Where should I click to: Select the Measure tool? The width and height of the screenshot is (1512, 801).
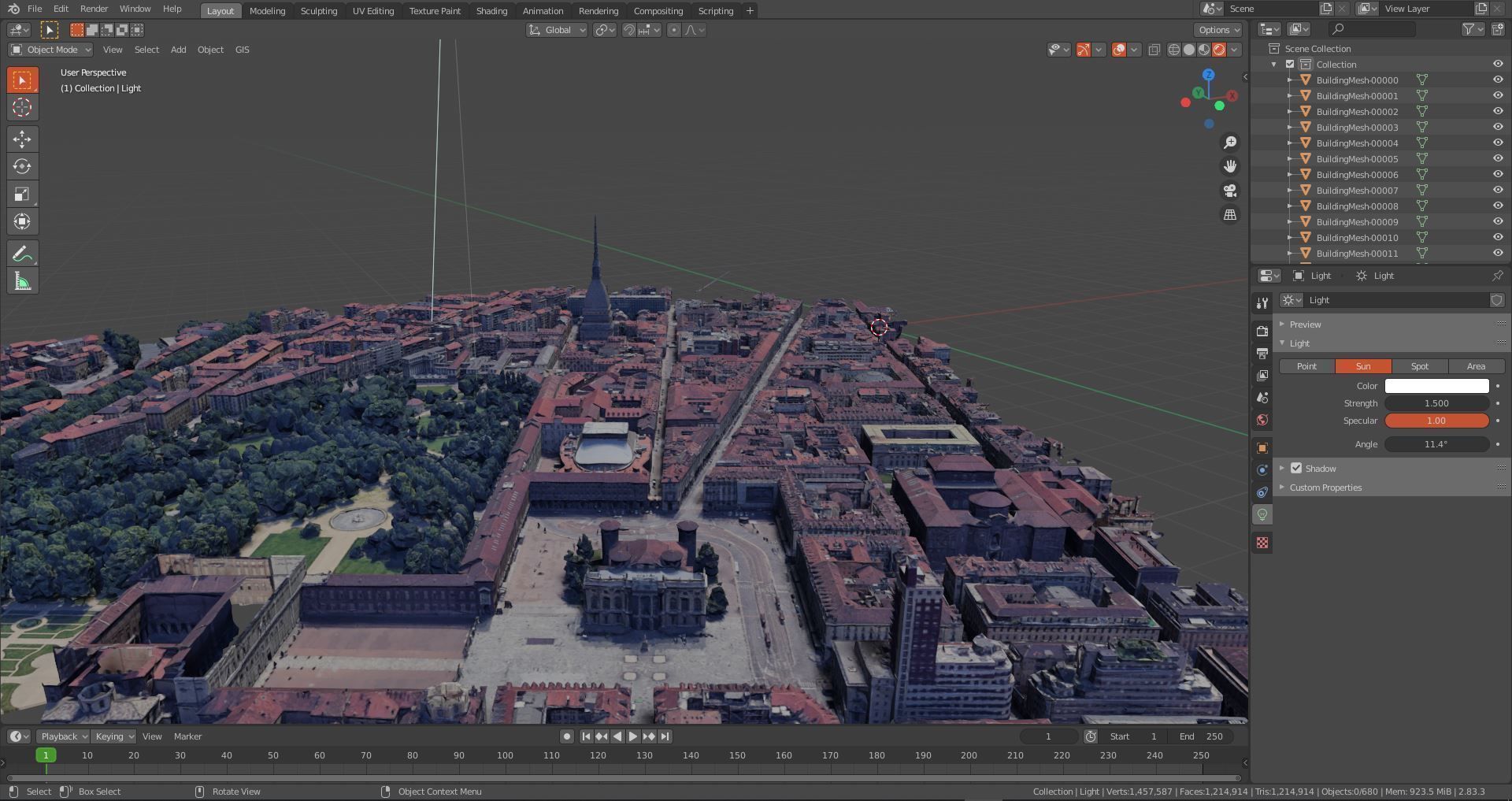[22, 281]
